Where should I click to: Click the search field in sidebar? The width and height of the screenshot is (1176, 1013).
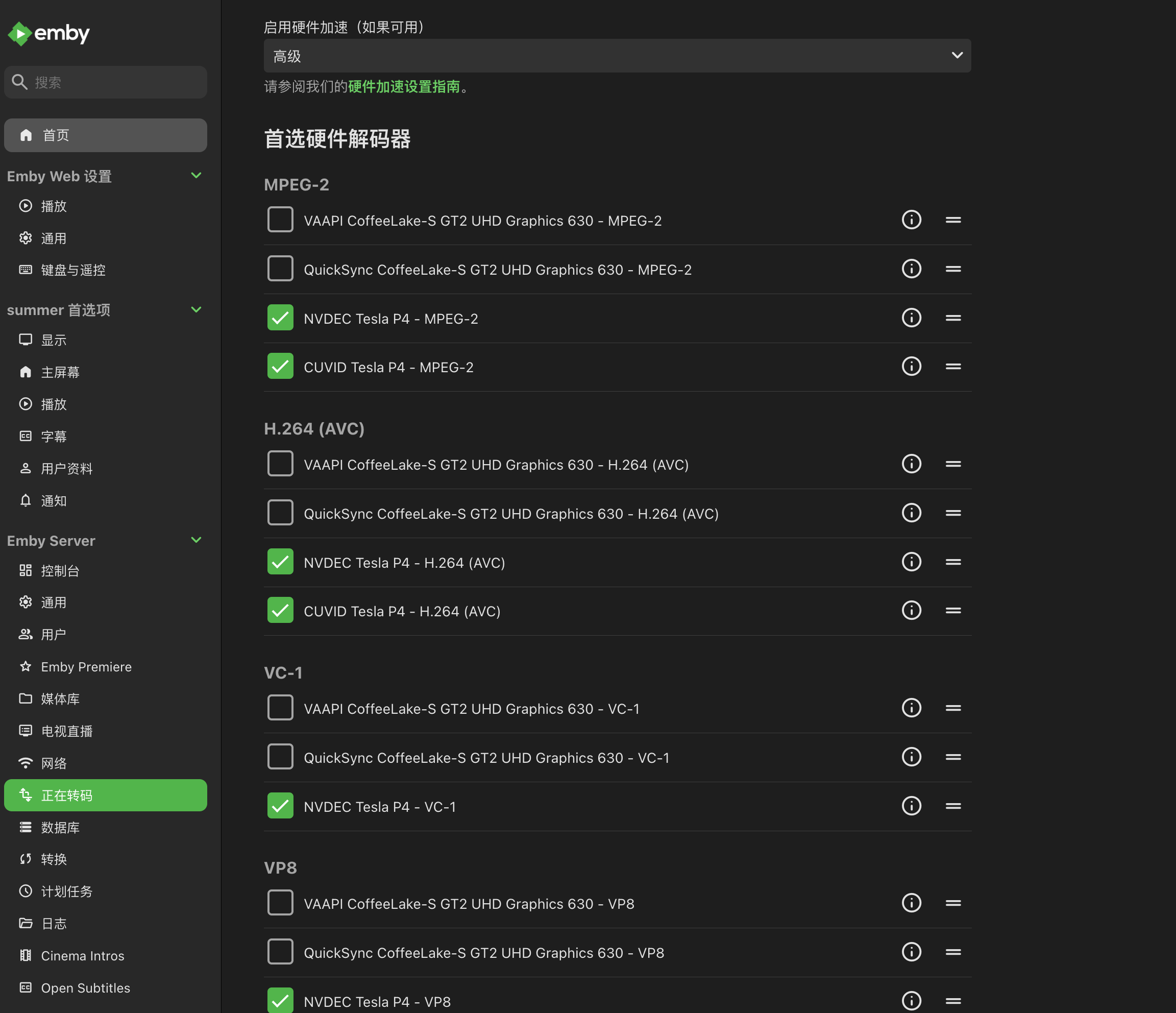(106, 82)
